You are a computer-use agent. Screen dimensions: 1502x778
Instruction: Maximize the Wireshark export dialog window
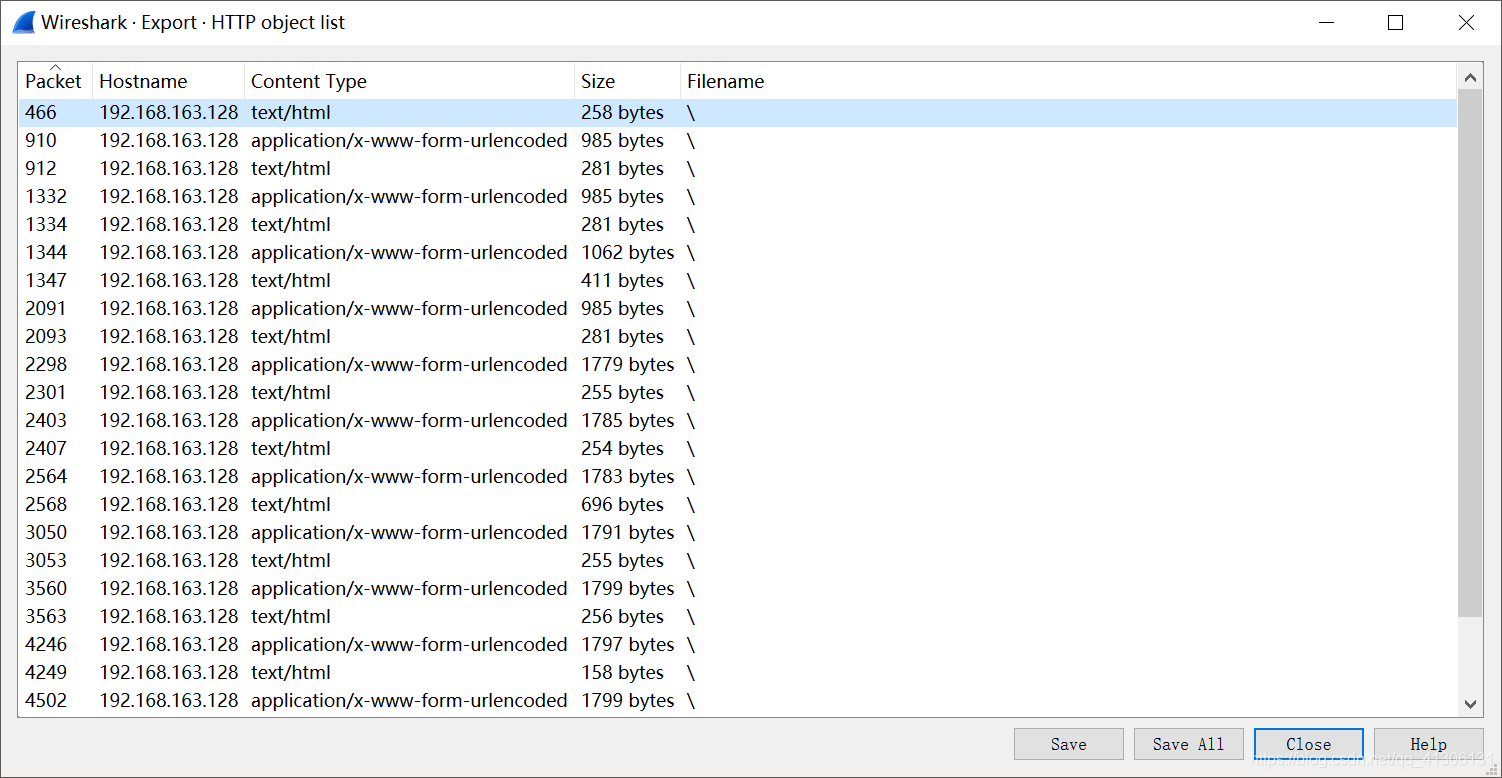1396,22
